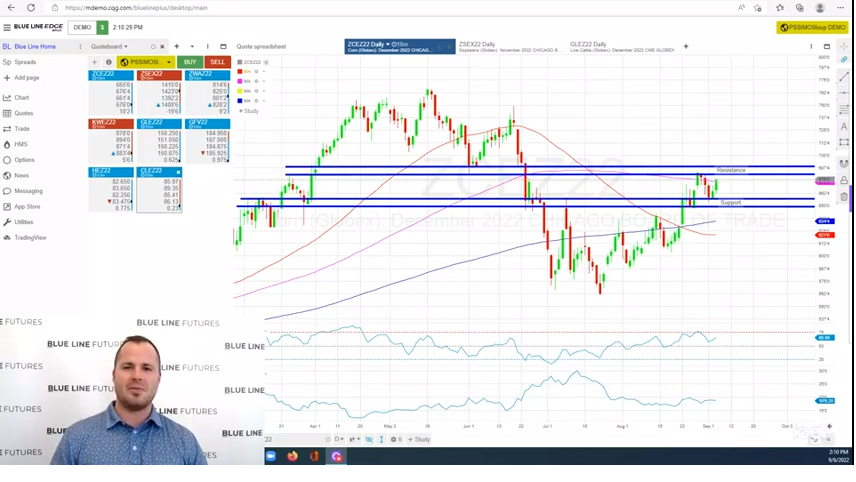Viewport: 856px width, 482px height.
Task: Open the hamburger main menu
Action: pyautogui.click(x=7, y=27)
